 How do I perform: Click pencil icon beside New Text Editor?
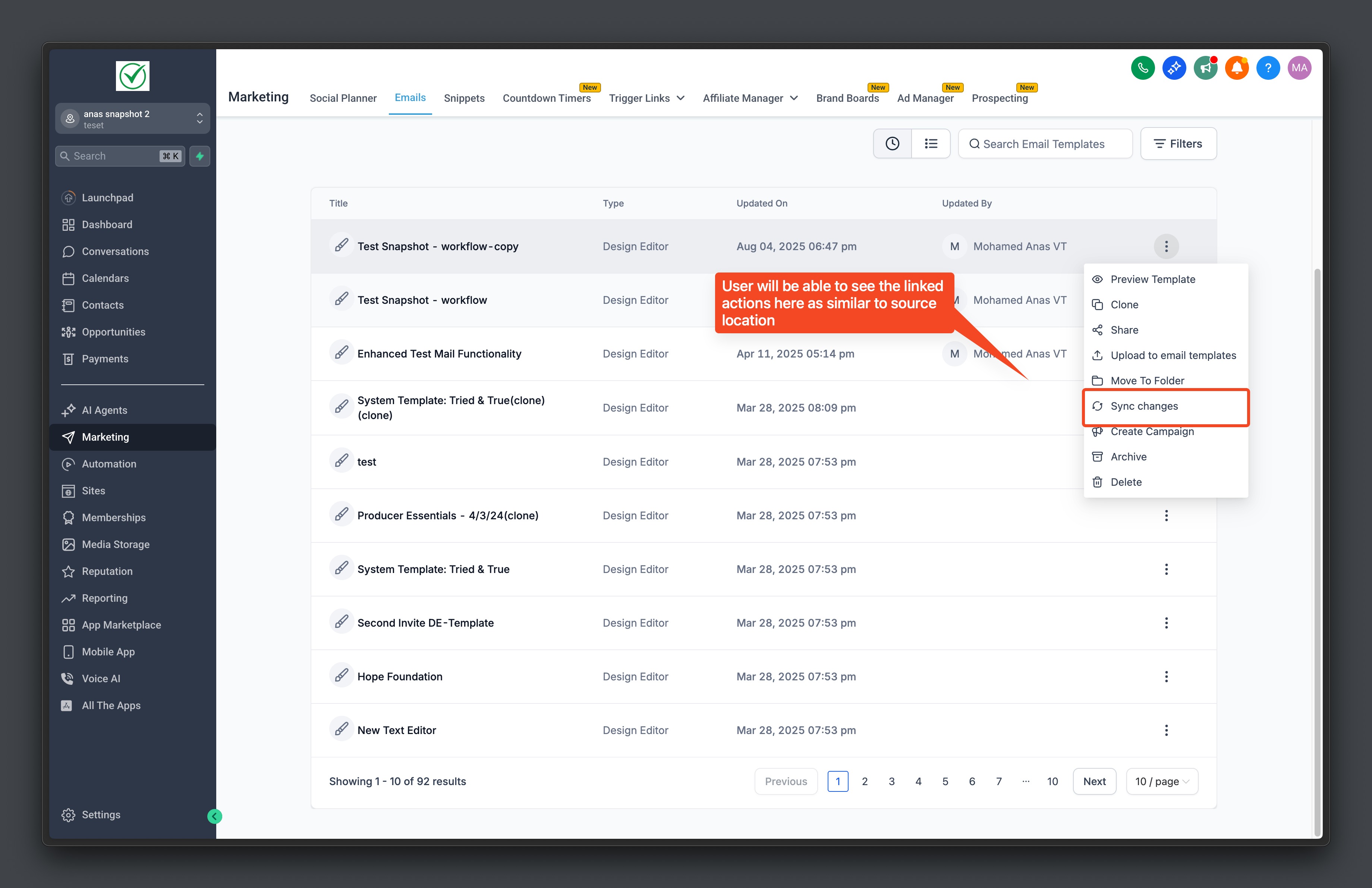pyautogui.click(x=341, y=729)
